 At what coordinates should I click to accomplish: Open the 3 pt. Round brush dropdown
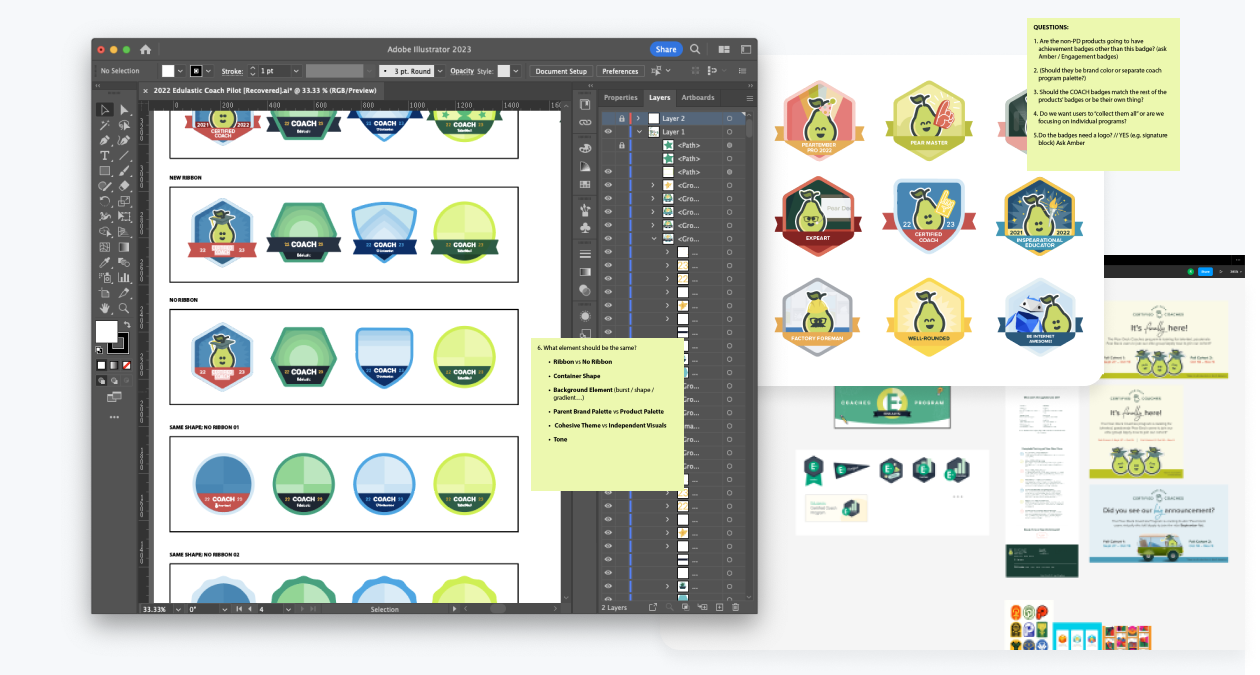(438, 71)
